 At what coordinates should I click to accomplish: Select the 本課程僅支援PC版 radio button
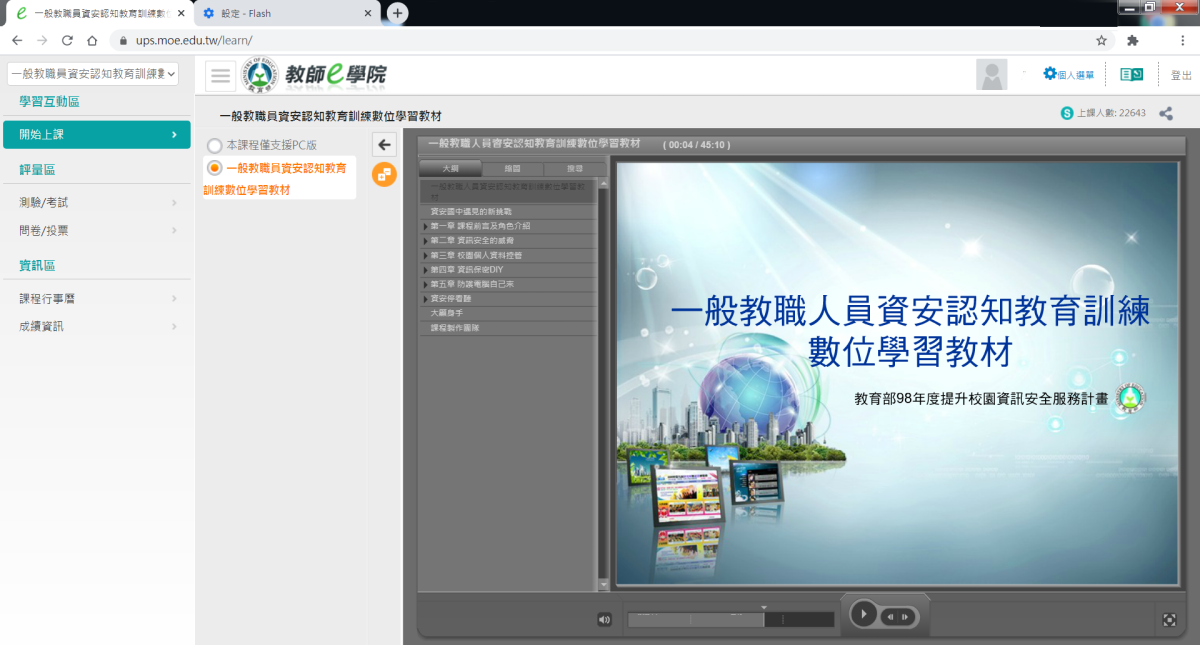214,146
